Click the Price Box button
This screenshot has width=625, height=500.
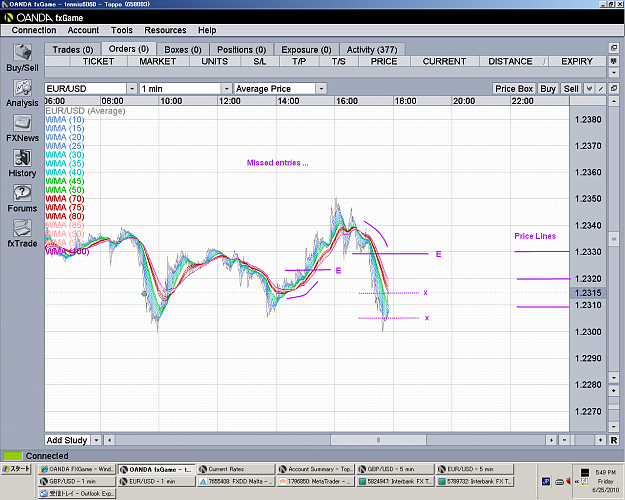514,89
